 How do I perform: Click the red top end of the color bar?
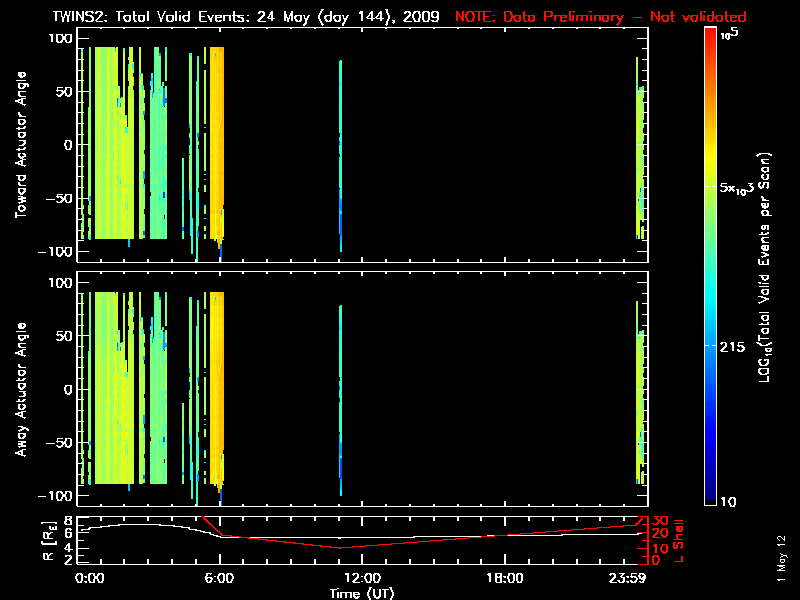click(x=710, y=33)
